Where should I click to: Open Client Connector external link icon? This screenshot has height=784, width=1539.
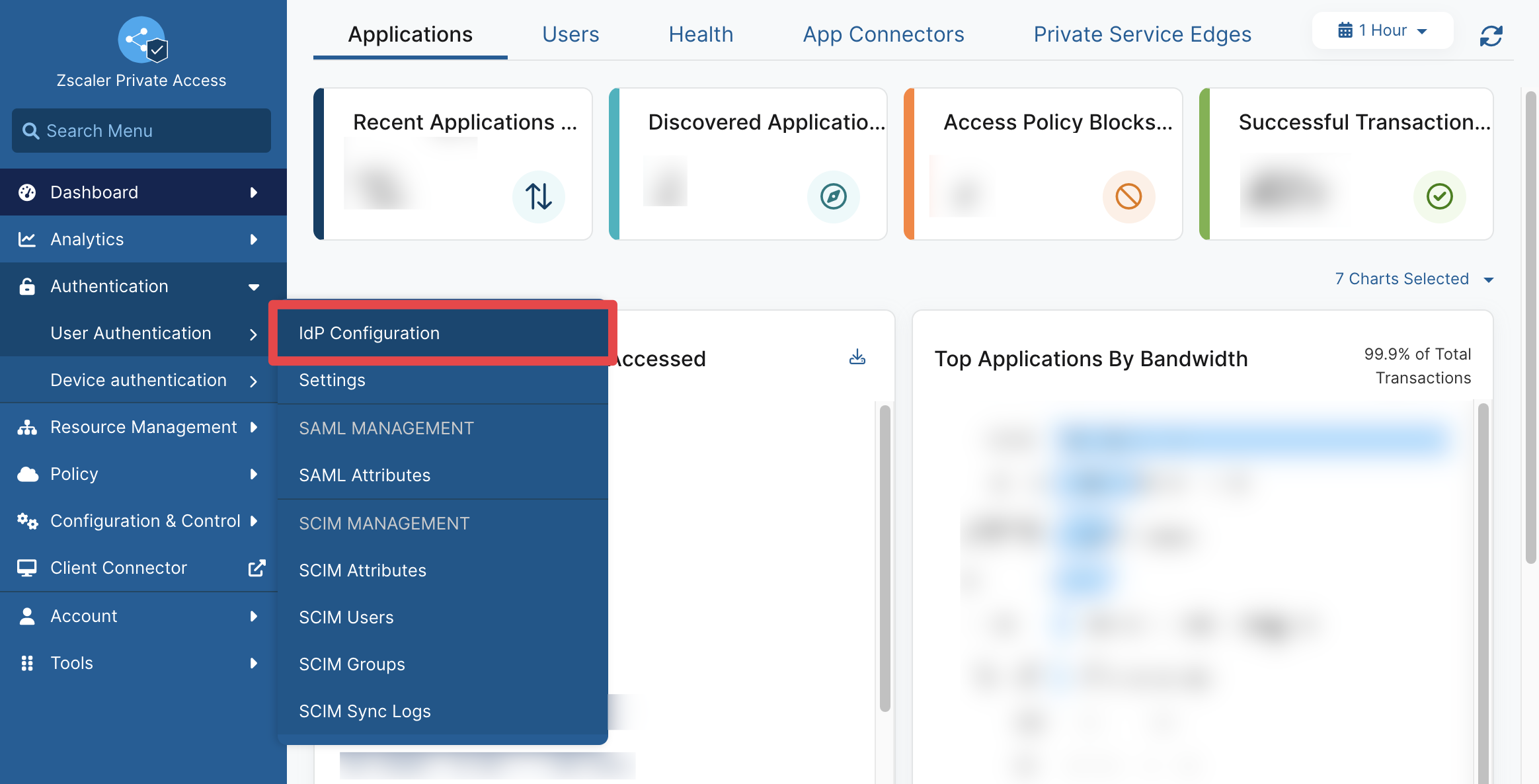tap(256, 568)
